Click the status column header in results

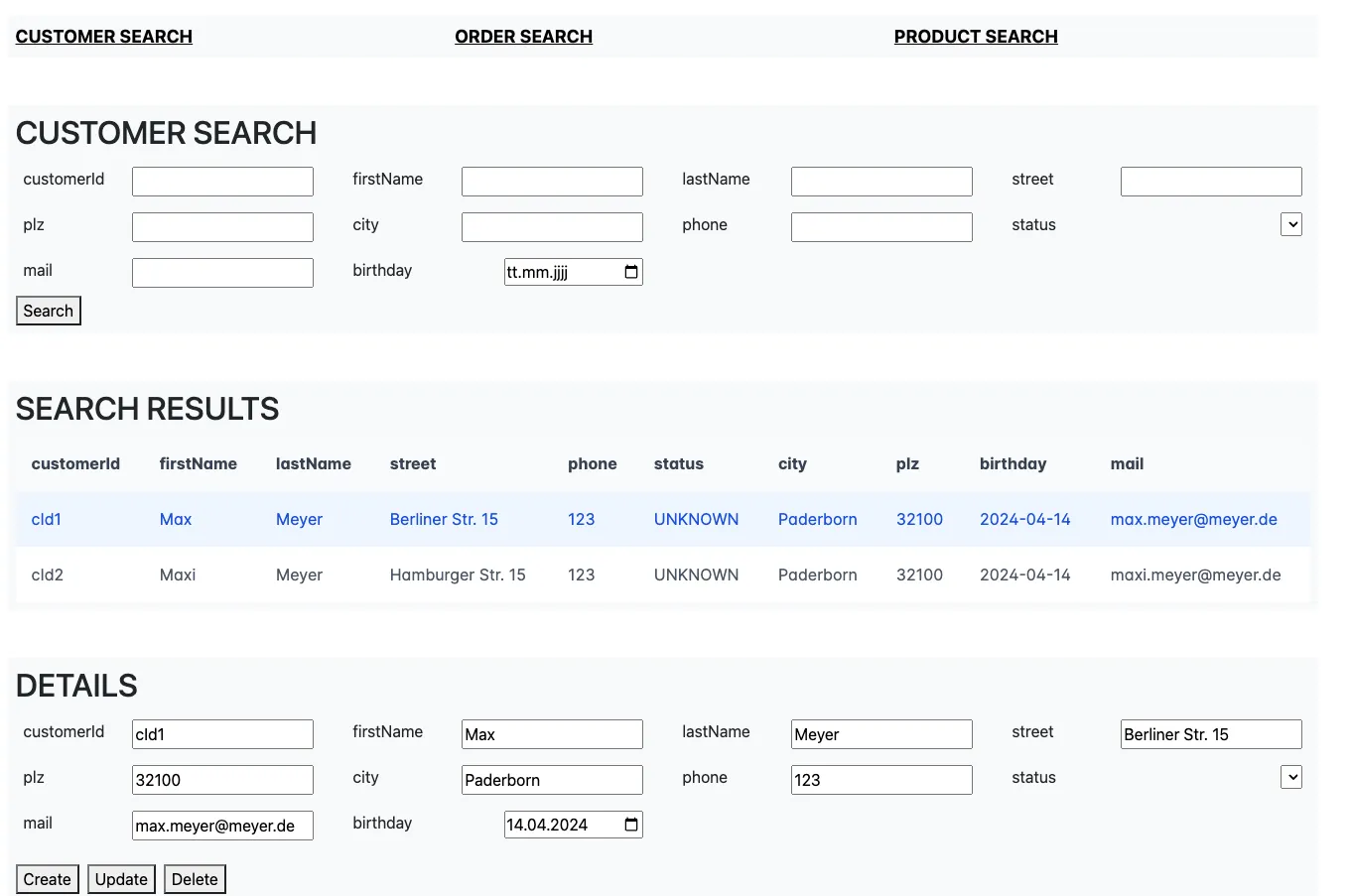point(679,463)
